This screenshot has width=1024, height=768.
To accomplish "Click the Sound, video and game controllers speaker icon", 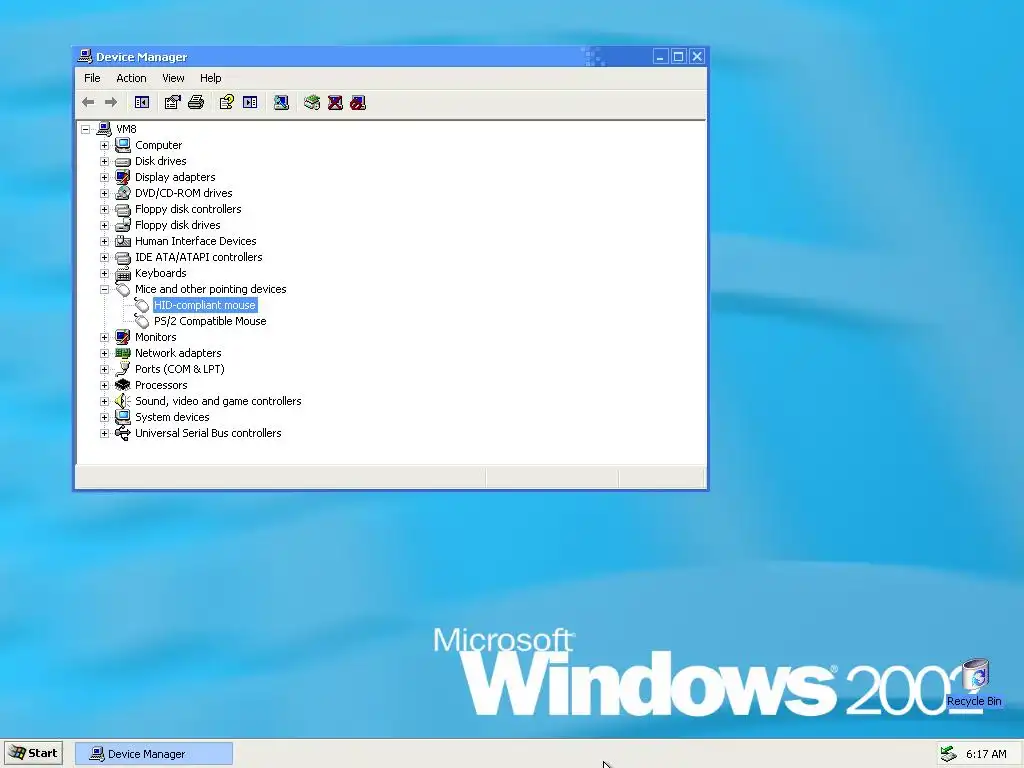I will coord(122,401).
